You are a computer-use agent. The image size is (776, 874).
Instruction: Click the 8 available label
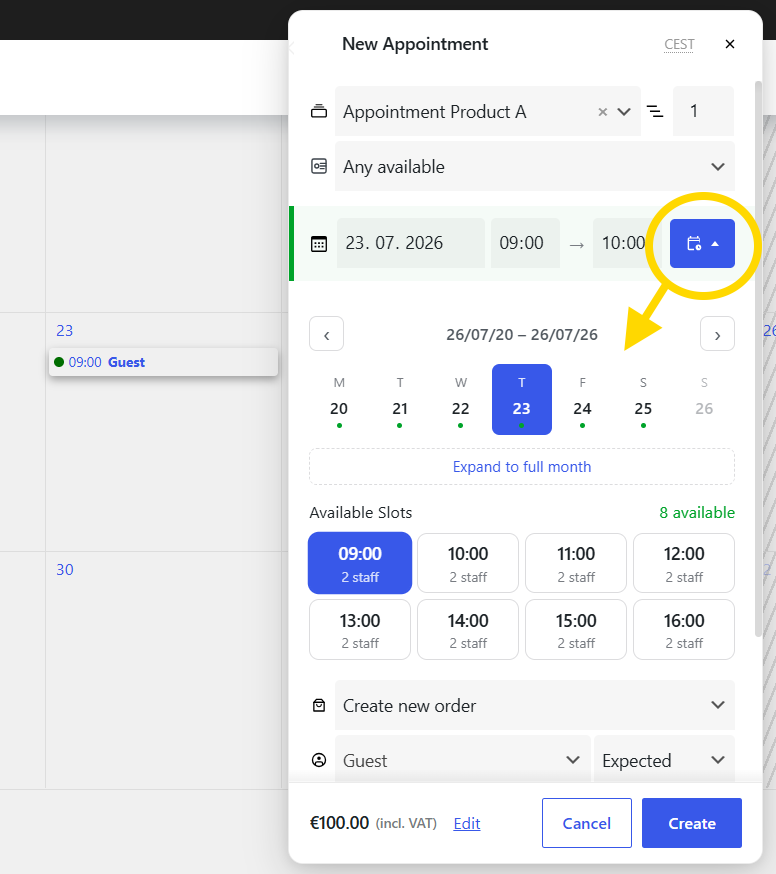pos(697,512)
